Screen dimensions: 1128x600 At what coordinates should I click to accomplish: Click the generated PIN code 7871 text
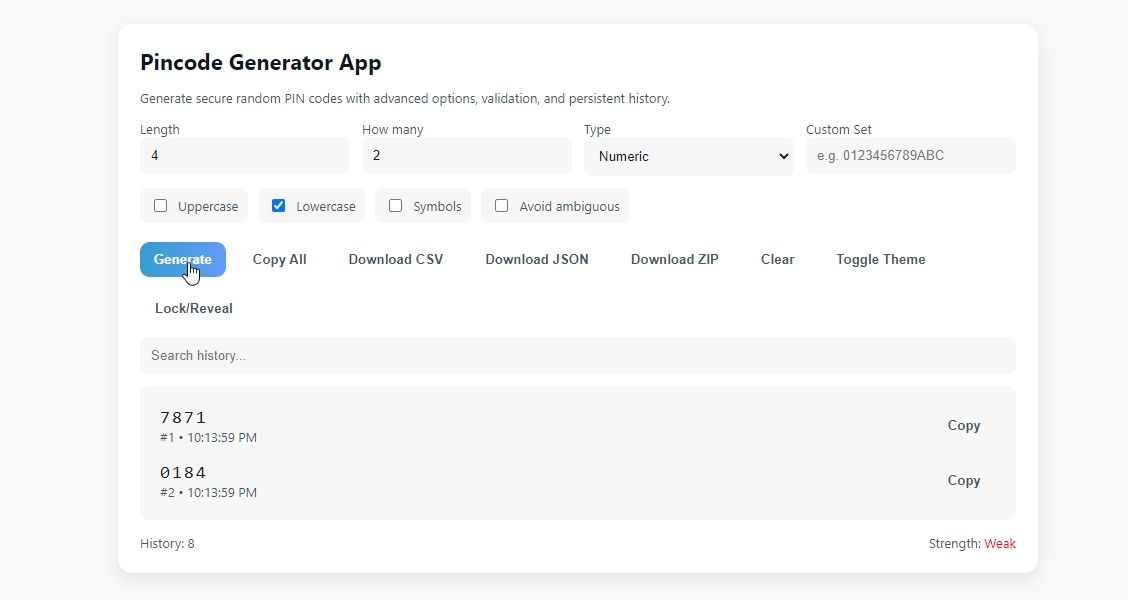183,418
